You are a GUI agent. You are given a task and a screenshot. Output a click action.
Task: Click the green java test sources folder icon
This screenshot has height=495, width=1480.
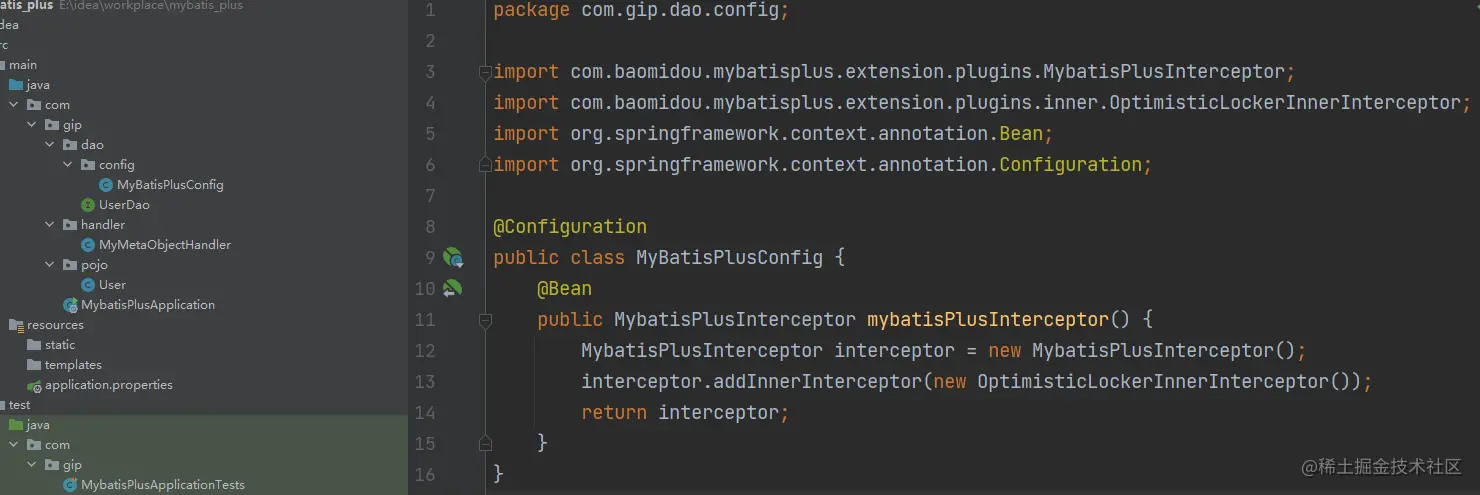tap(16, 425)
